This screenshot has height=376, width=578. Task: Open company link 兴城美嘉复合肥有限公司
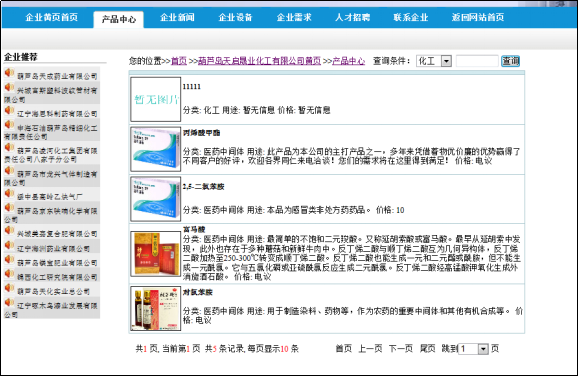[57, 234]
